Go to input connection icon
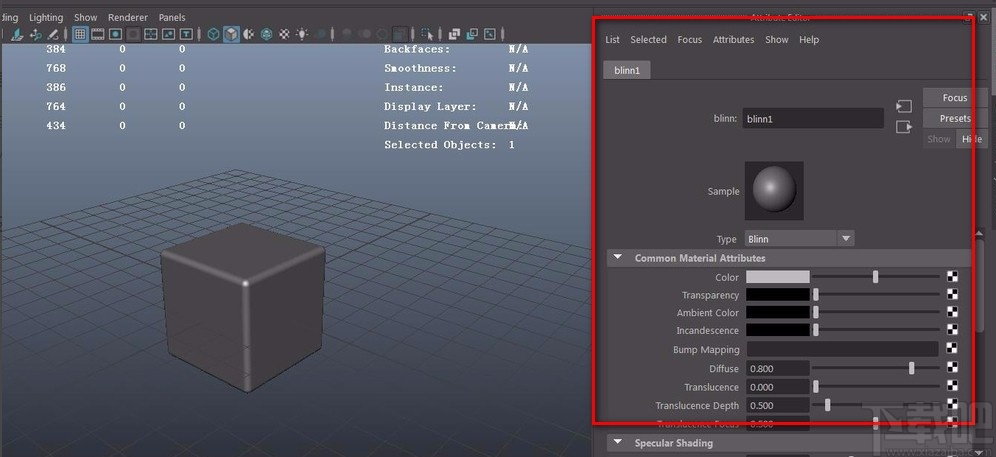This screenshot has width=996, height=457. coord(903,107)
